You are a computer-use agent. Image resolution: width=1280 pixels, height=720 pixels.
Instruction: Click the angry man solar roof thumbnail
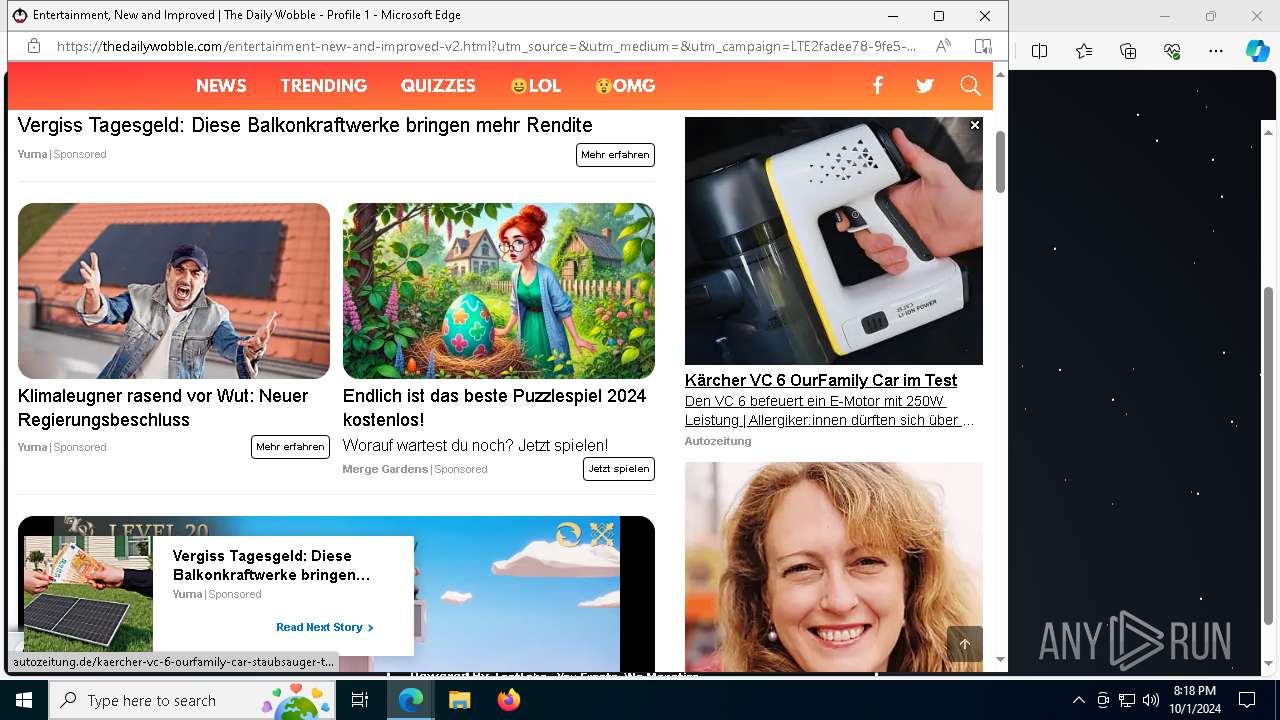(x=174, y=291)
